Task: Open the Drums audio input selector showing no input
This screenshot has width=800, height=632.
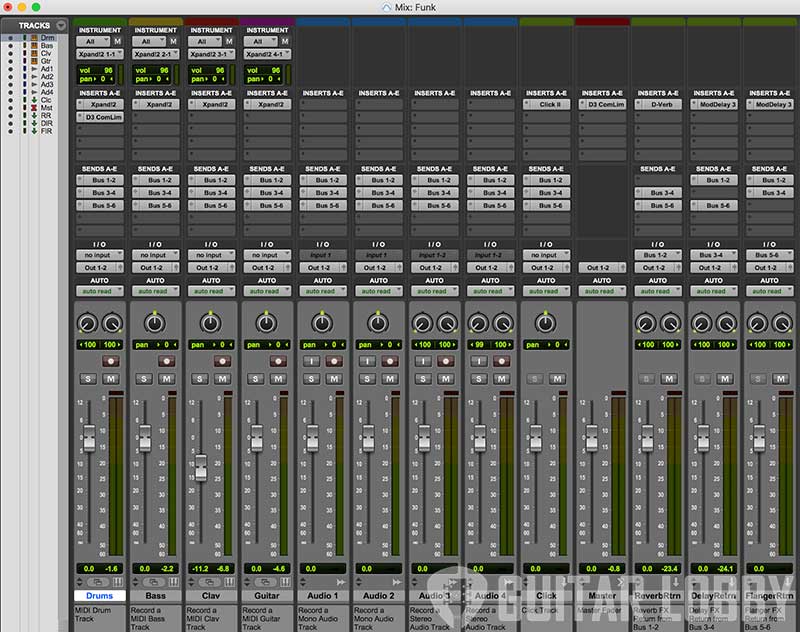Action: click(x=100, y=255)
